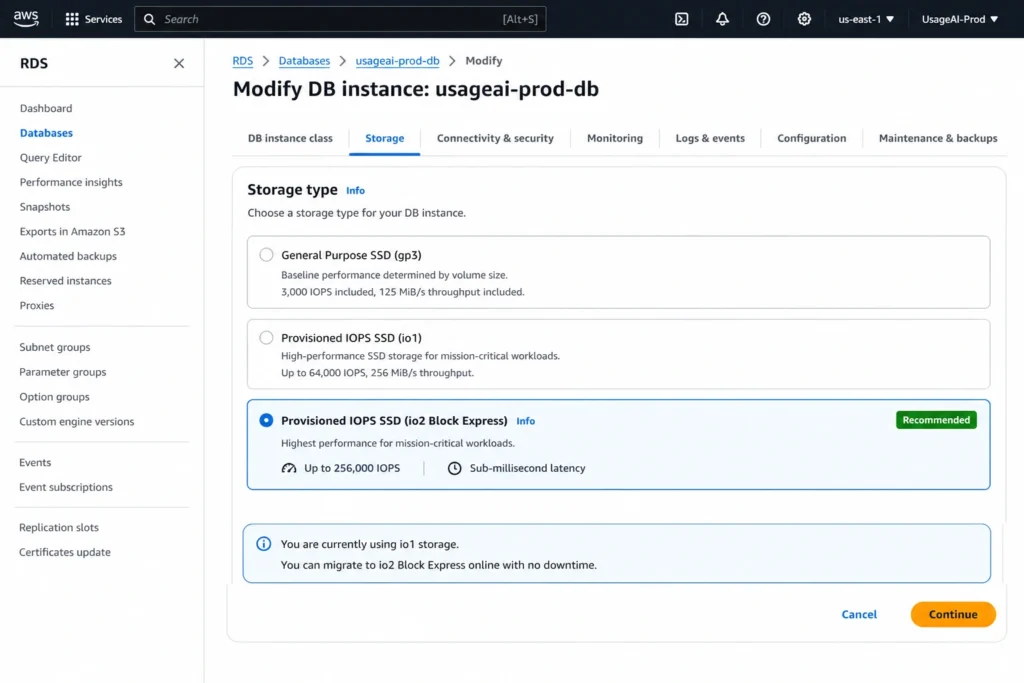This screenshot has height=683, width=1024.
Task: Click the search magnifier icon
Action: 150,19
